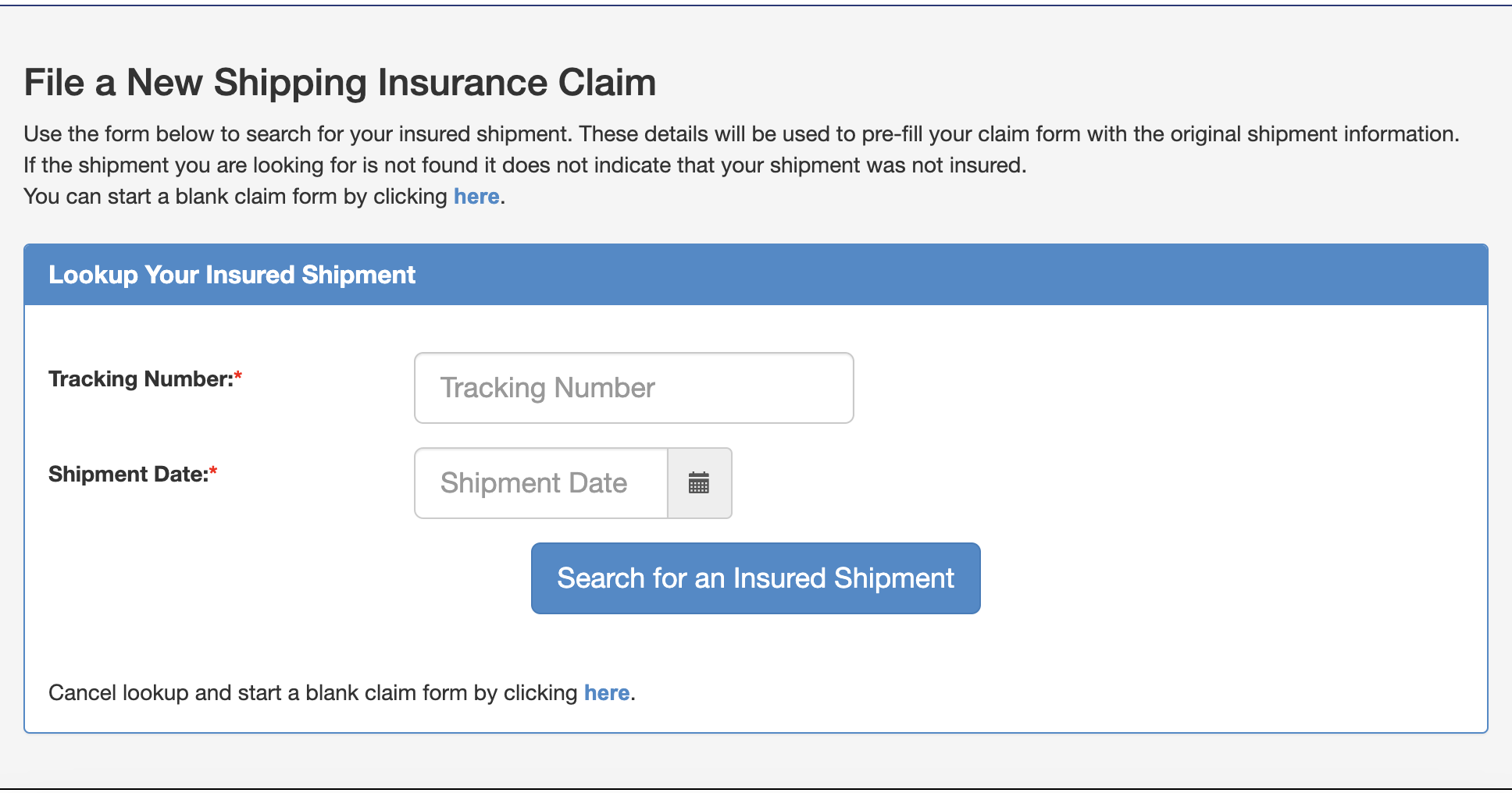The height and width of the screenshot is (793, 1512).
Task: Focus the Tracking Number text field
Action: [633, 388]
